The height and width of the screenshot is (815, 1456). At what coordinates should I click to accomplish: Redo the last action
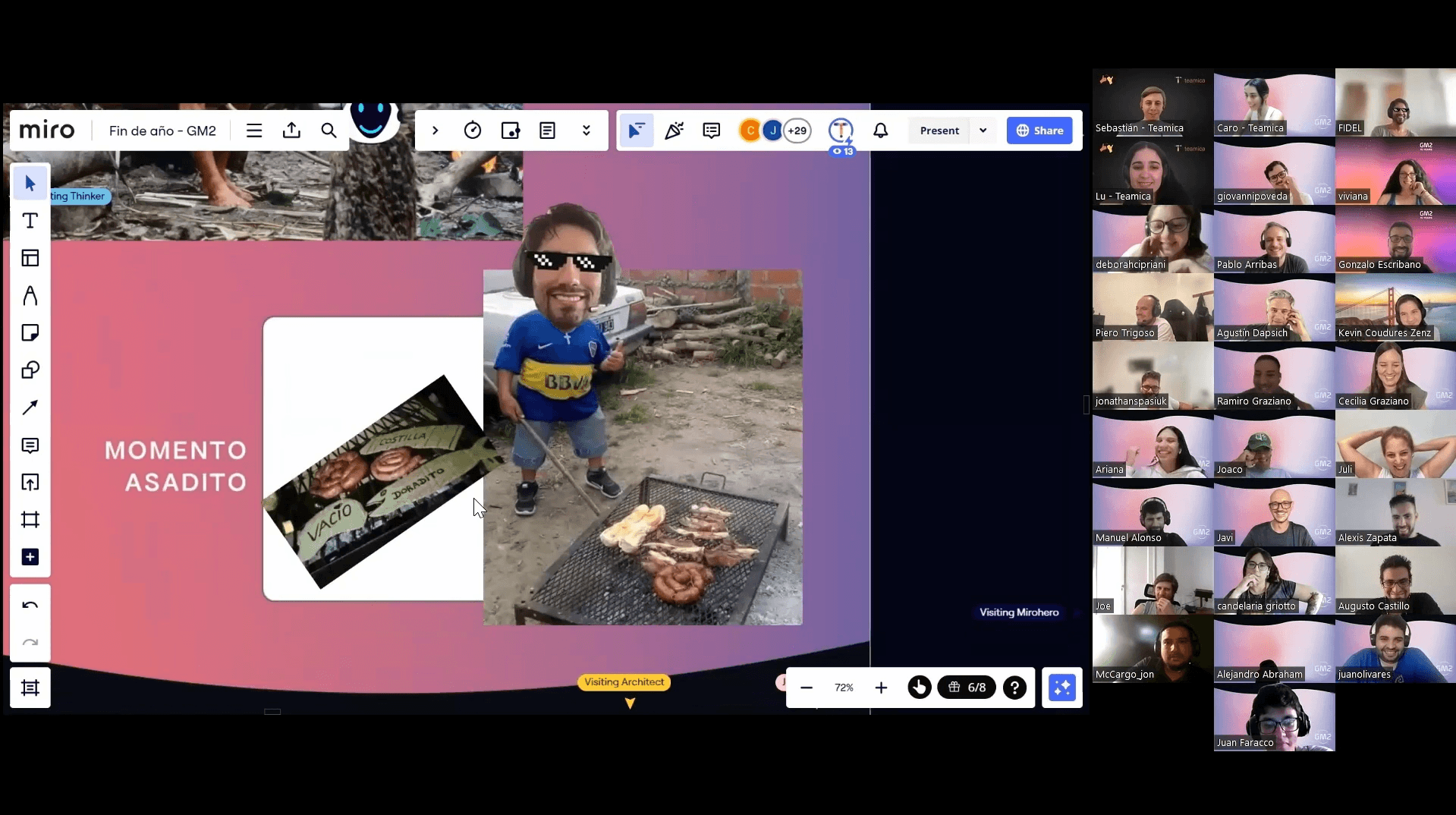30,643
